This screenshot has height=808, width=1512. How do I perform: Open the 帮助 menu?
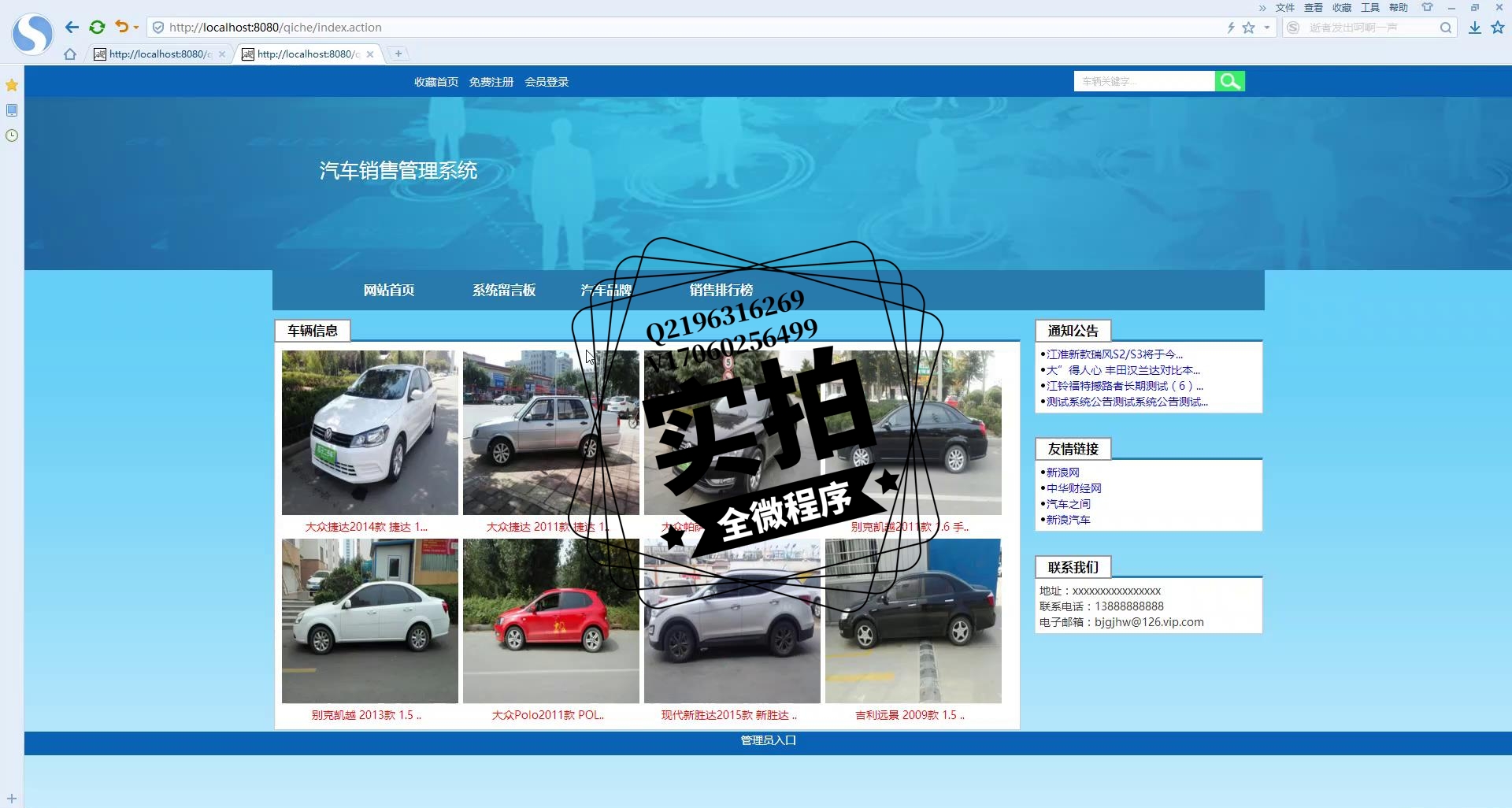coord(1399,8)
